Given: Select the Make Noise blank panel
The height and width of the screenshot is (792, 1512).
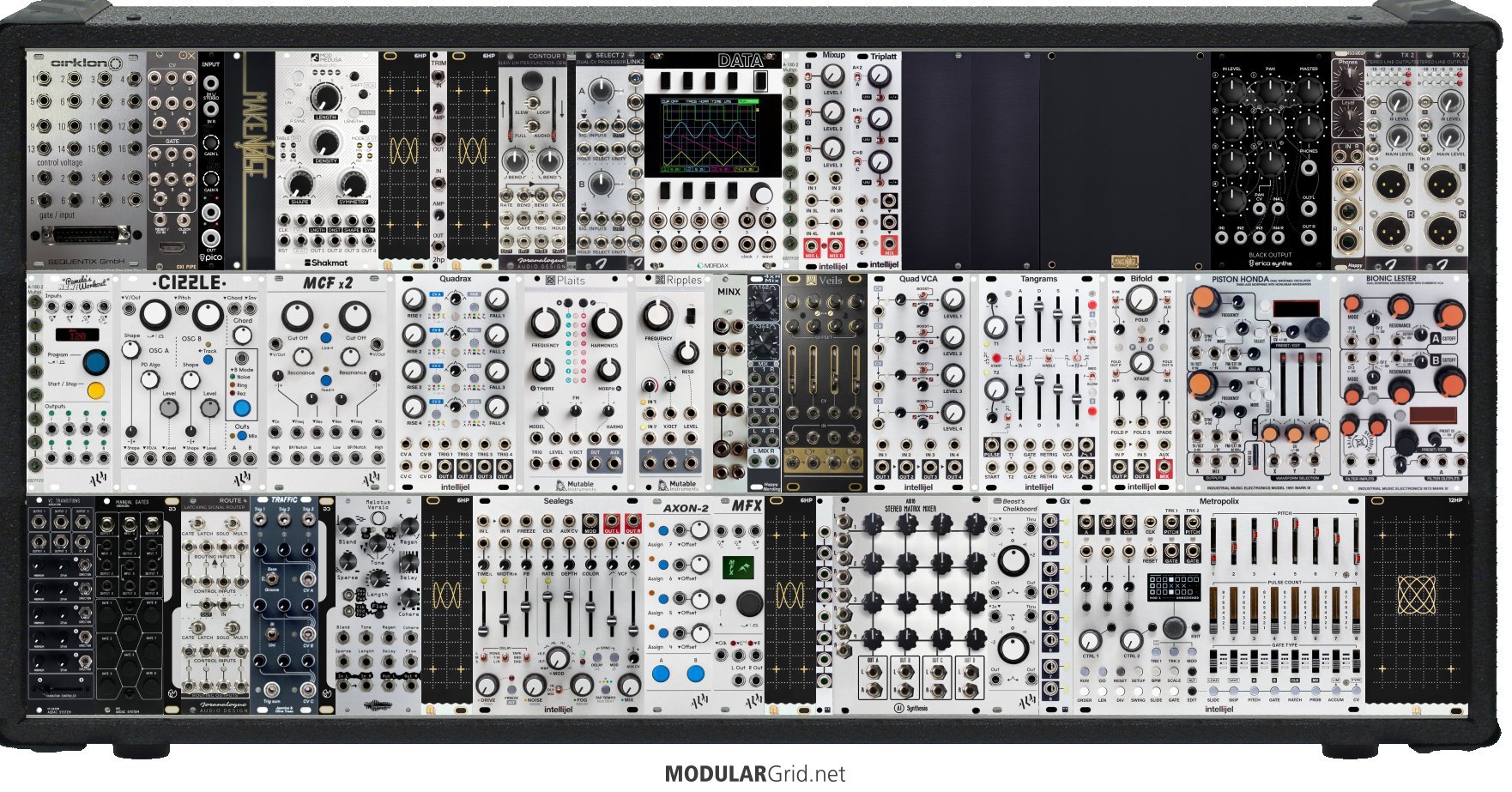Looking at the screenshot, I should [249, 160].
